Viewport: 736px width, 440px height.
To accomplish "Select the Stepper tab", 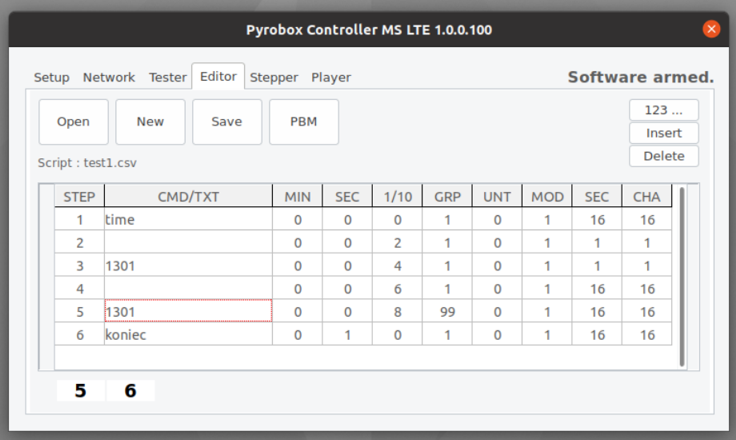I will coord(274,77).
